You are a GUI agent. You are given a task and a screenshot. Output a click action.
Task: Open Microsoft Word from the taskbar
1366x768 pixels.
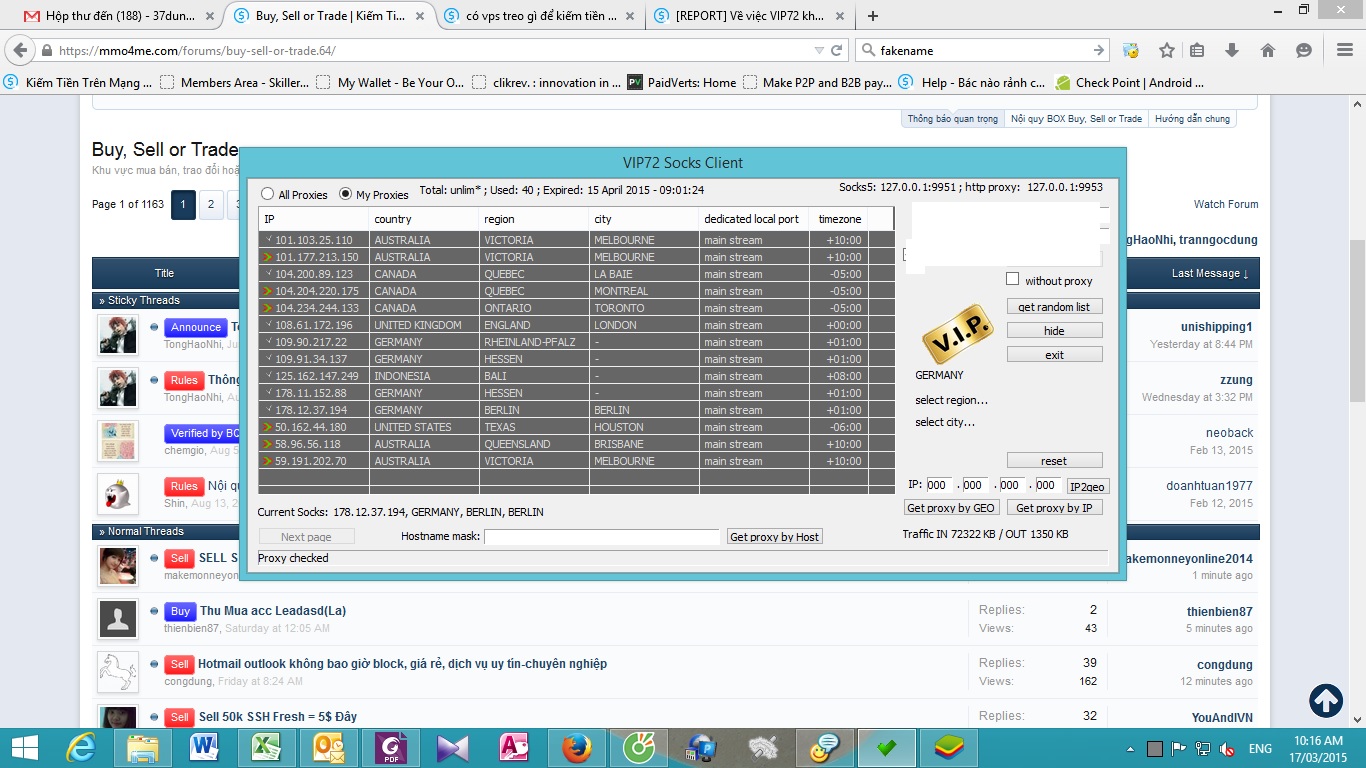[x=203, y=748]
